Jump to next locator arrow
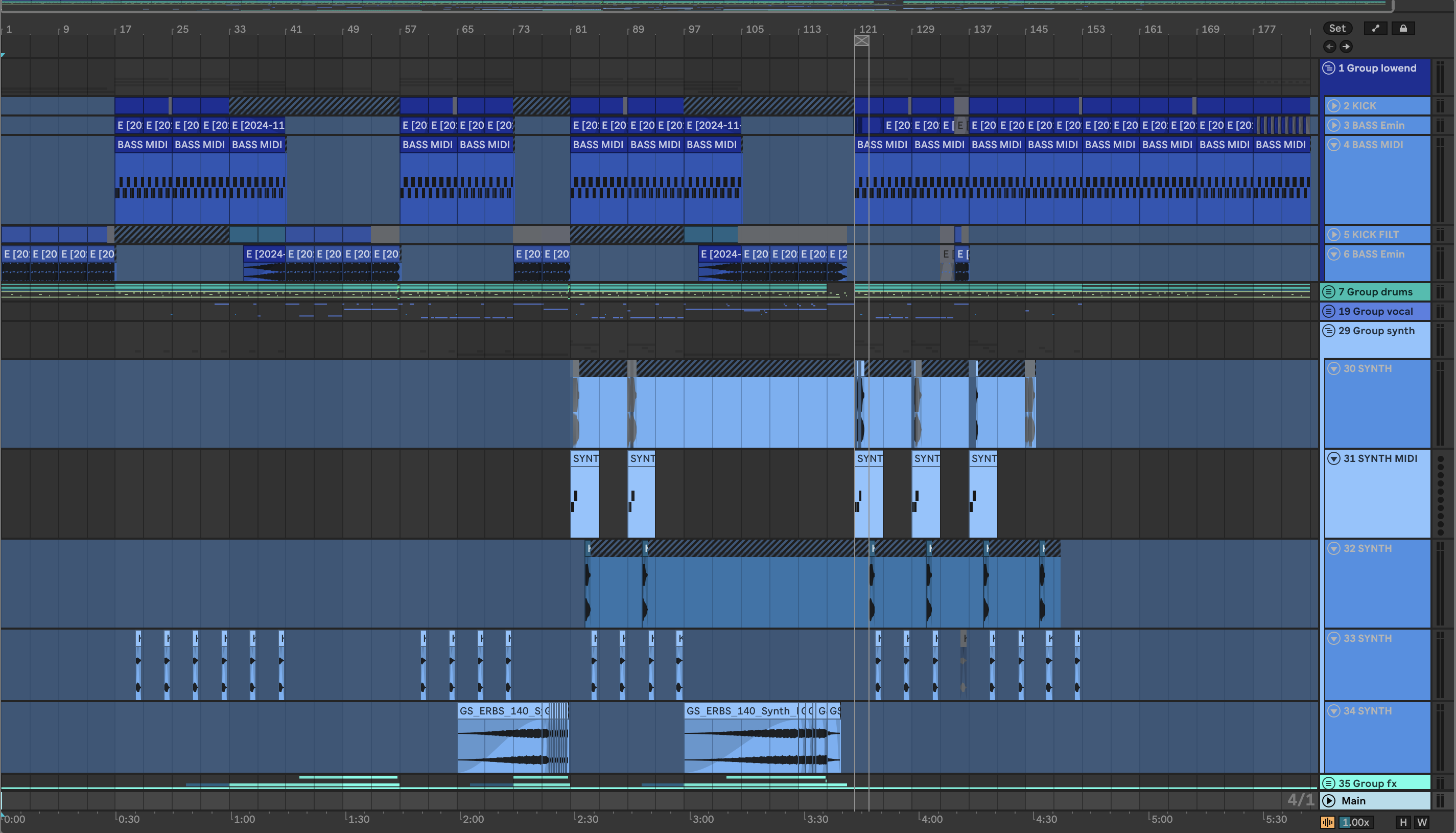The height and width of the screenshot is (833, 1456). (1346, 47)
